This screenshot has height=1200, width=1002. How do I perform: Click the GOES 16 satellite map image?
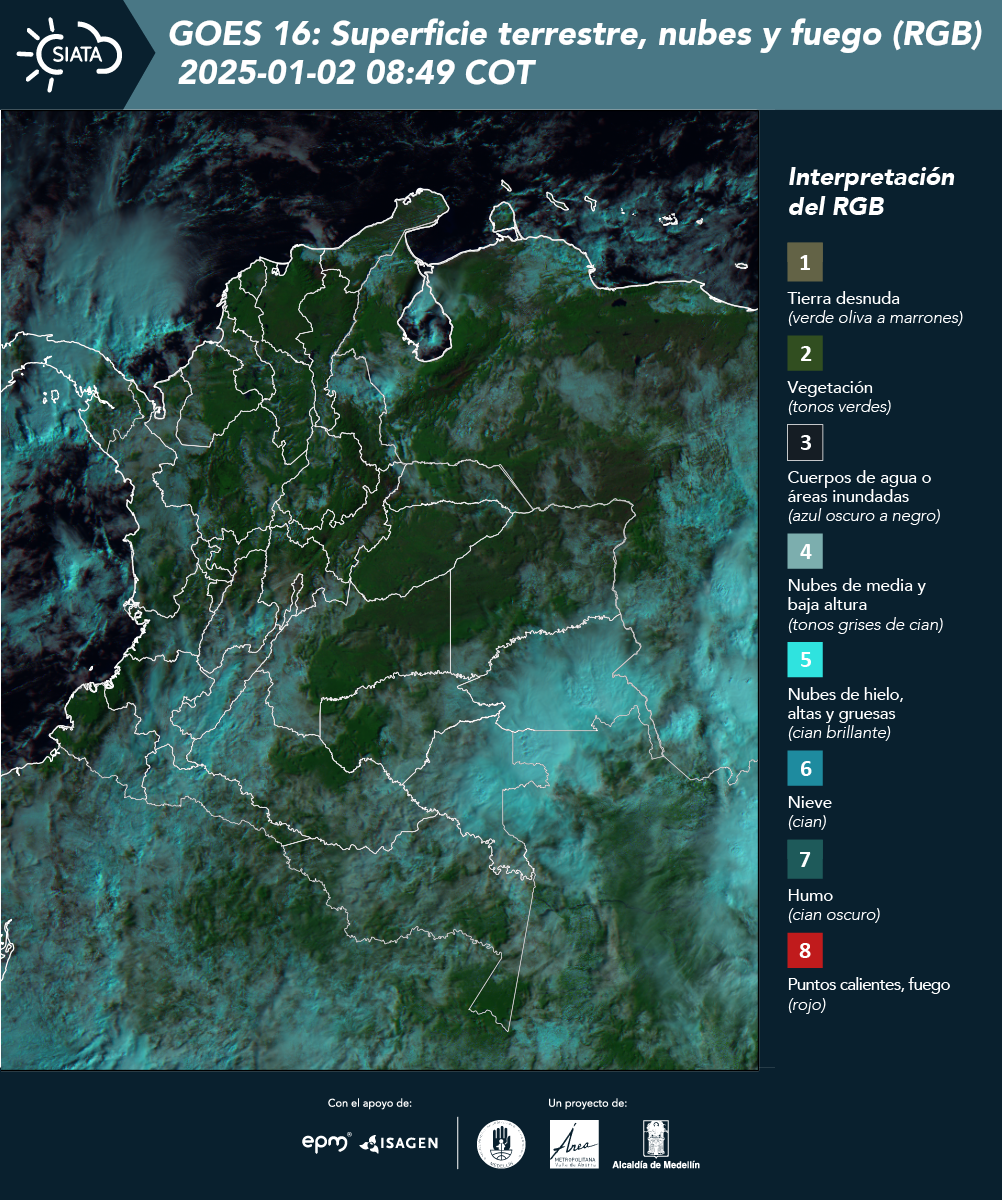(379, 590)
